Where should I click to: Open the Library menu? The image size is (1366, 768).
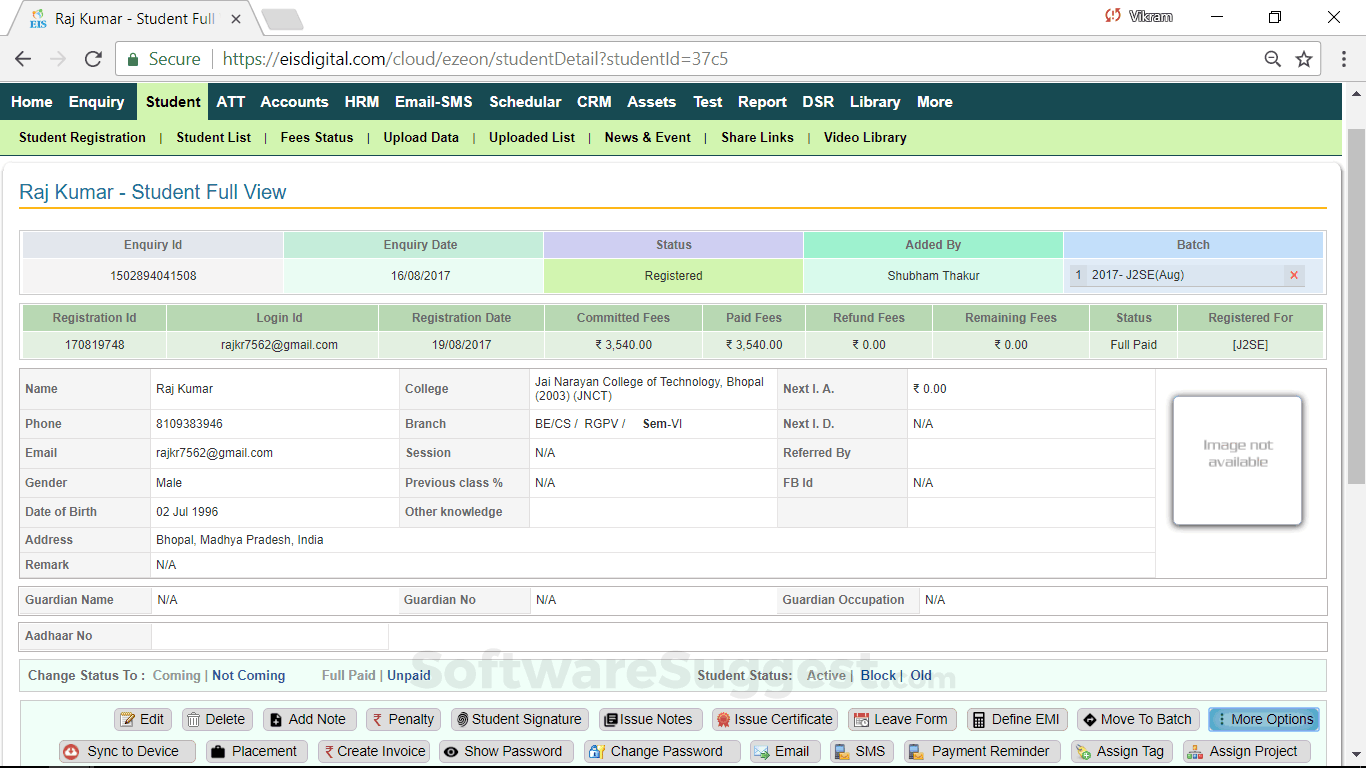click(875, 102)
